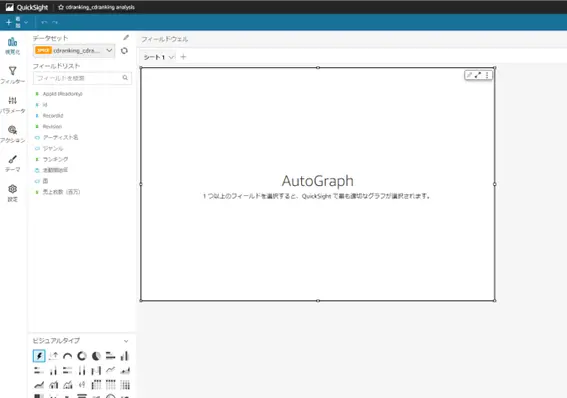Select the Id field
Viewport: 567px width, 398px height.
tap(41, 104)
